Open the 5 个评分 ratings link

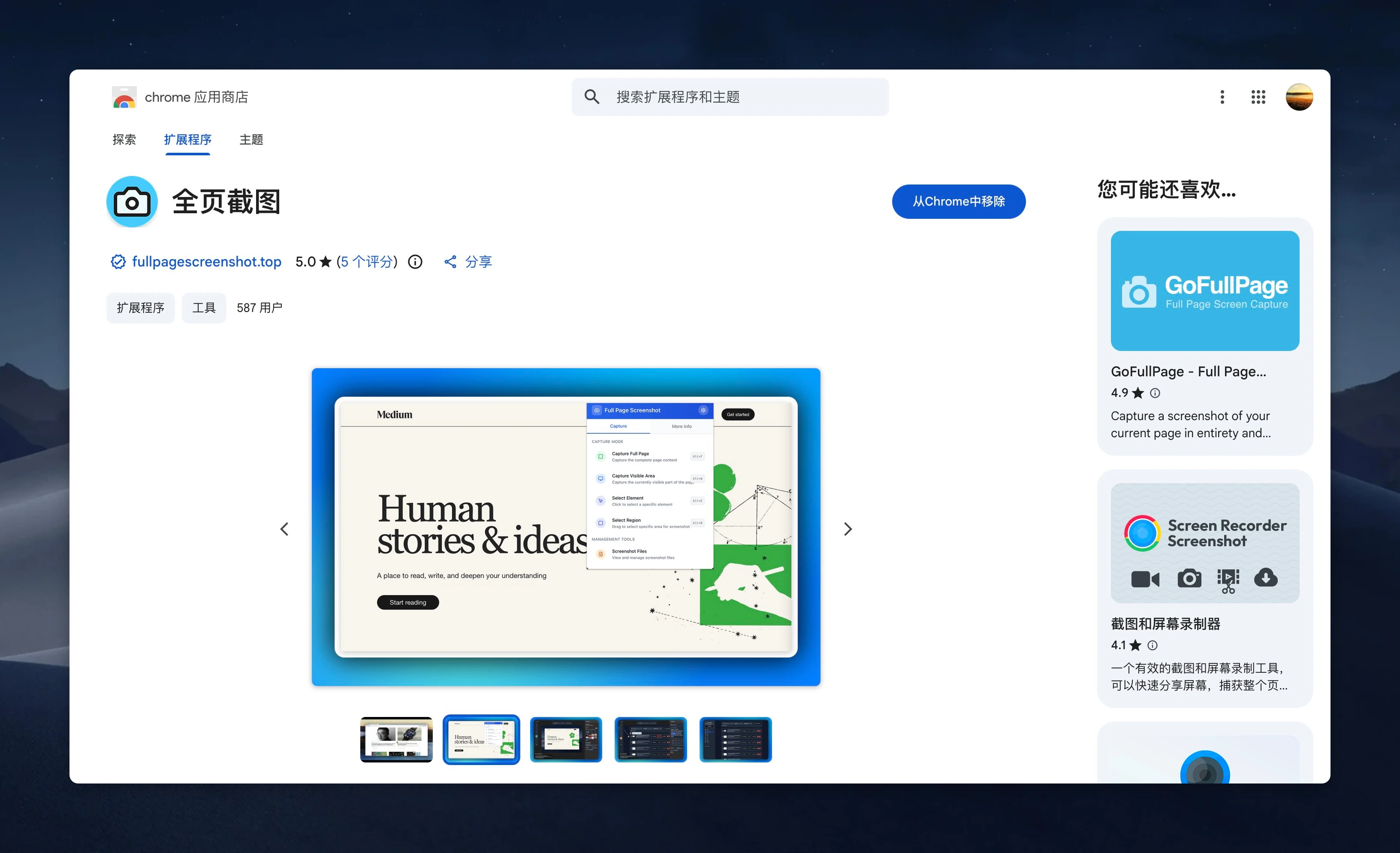coord(366,261)
